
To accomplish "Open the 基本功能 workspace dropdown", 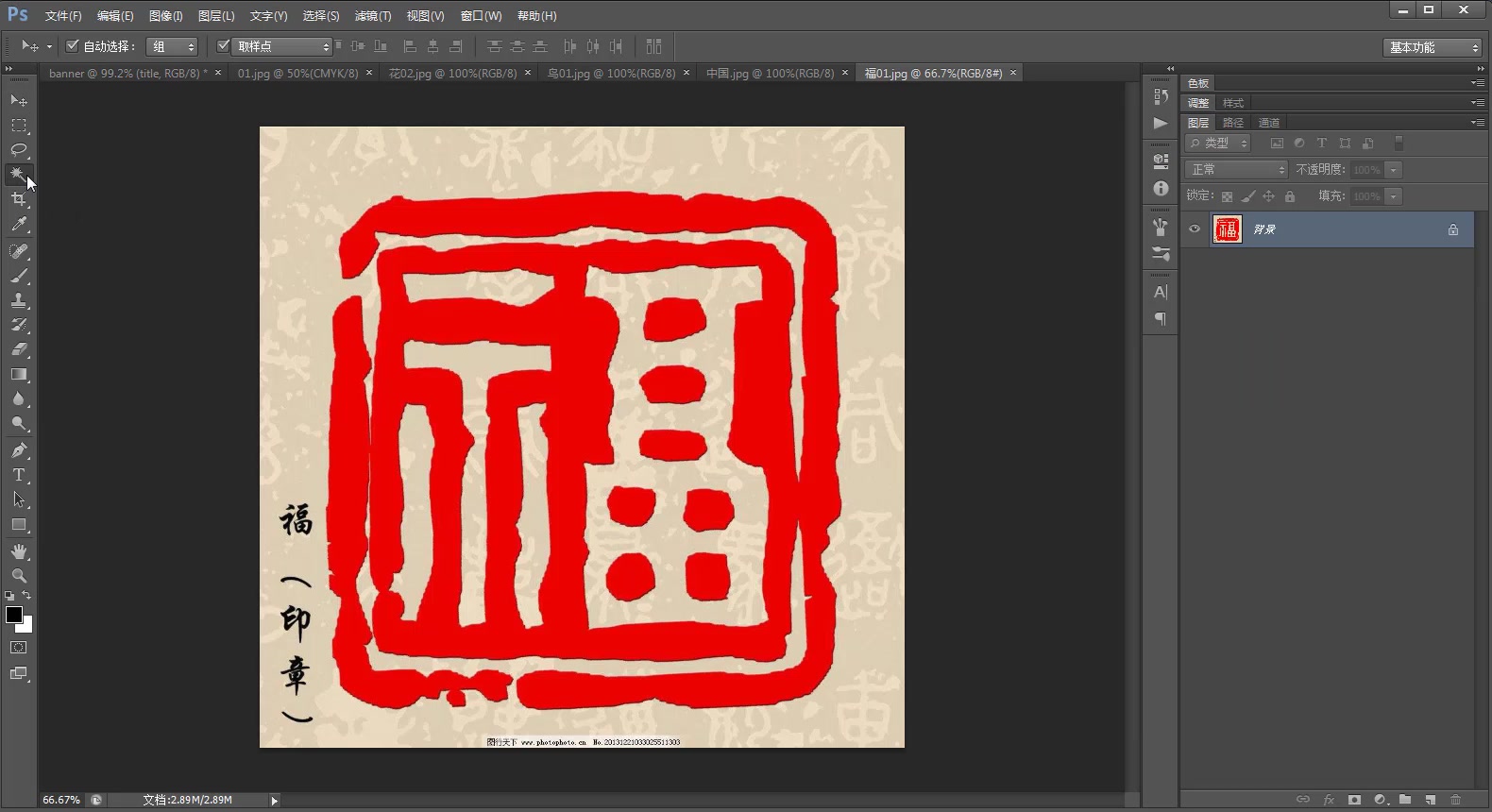I will (1433, 47).
